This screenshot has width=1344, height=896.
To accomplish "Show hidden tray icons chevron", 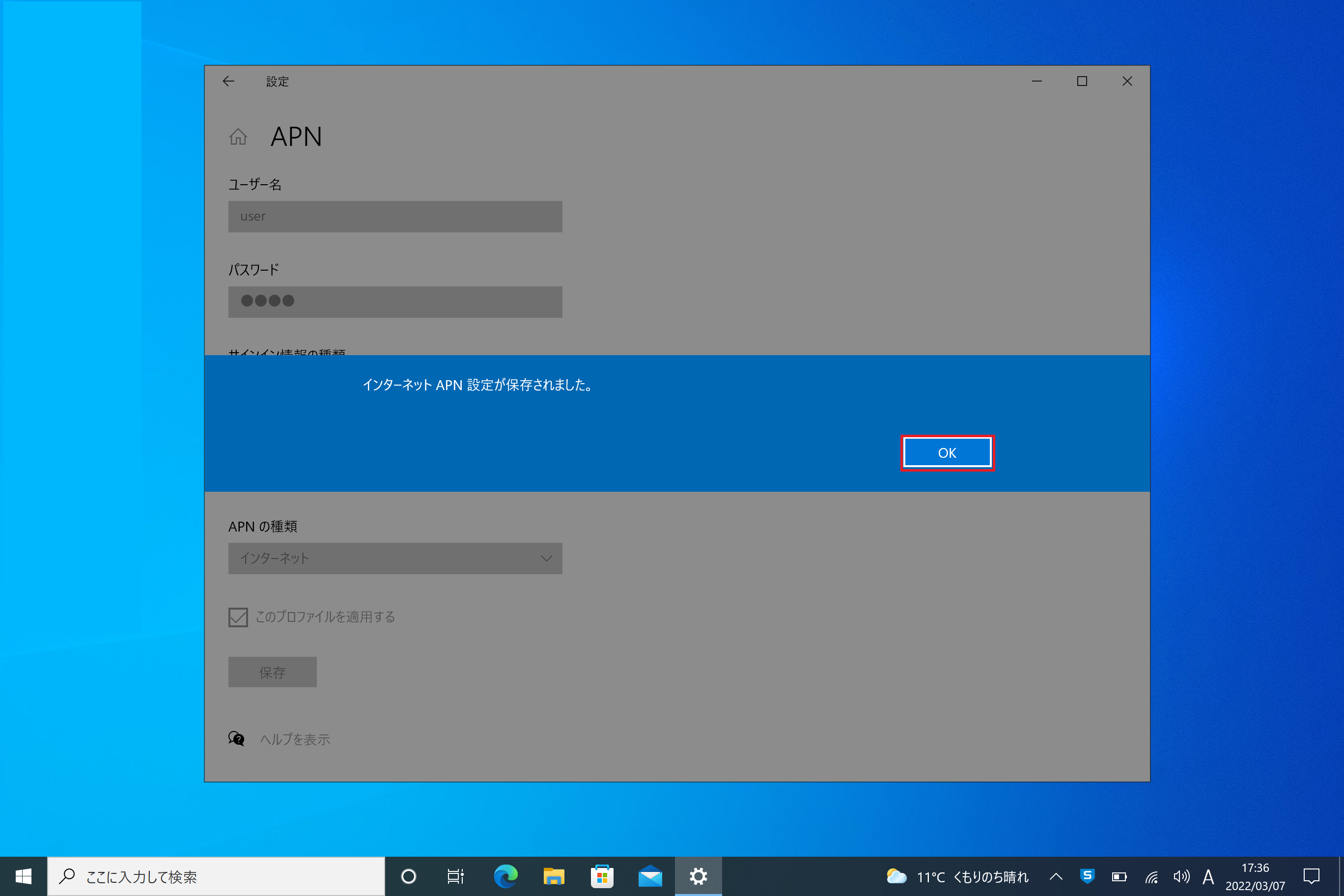I will [1056, 876].
